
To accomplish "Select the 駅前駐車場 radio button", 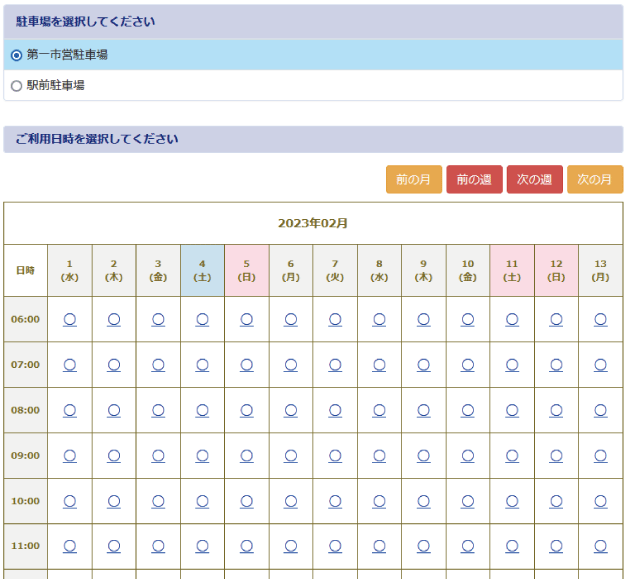I will [x=16, y=86].
